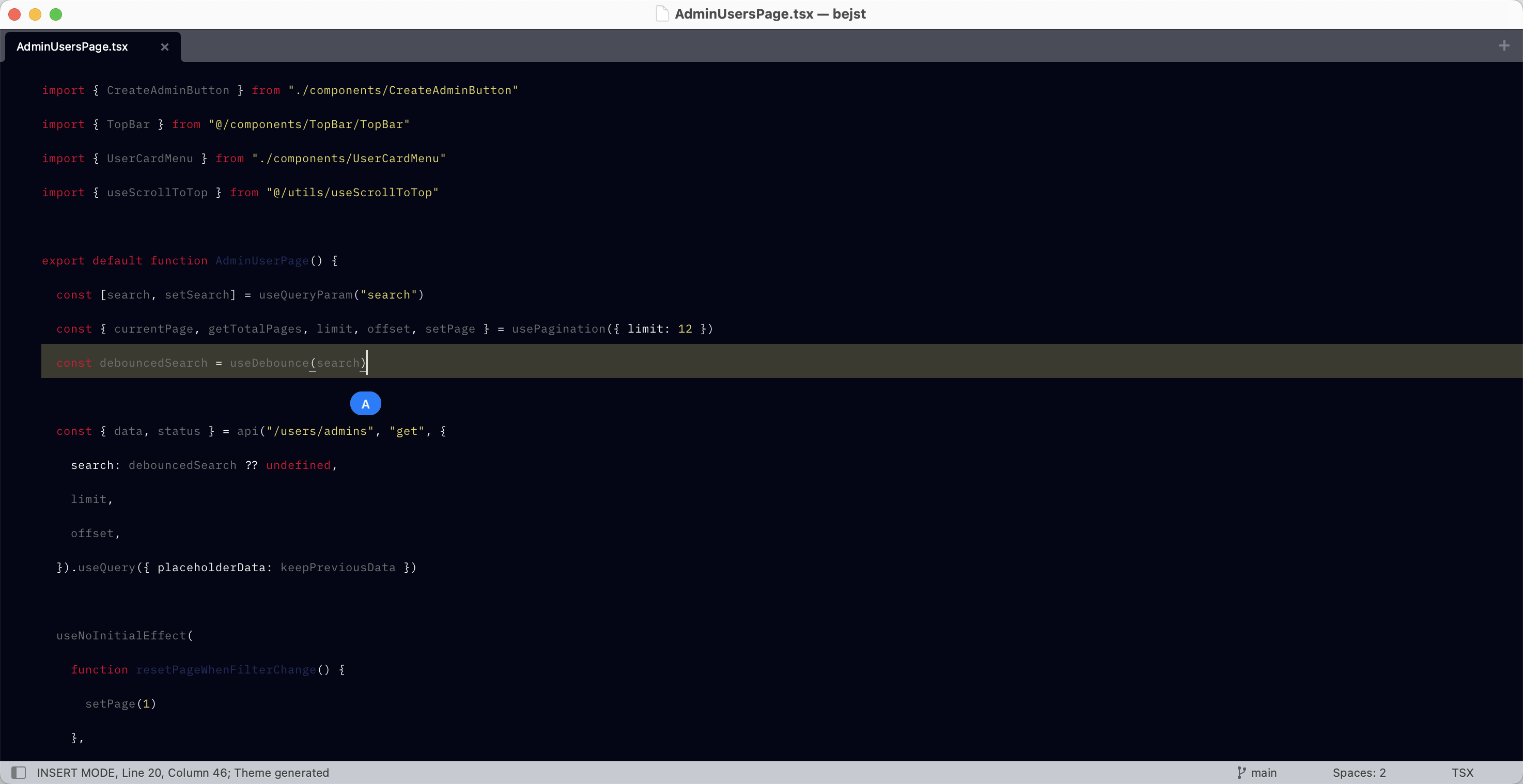Image resolution: width=1523 pixels, height=784 pixels.
Task: Click the INSERT MODE status text
Action: 77,772
